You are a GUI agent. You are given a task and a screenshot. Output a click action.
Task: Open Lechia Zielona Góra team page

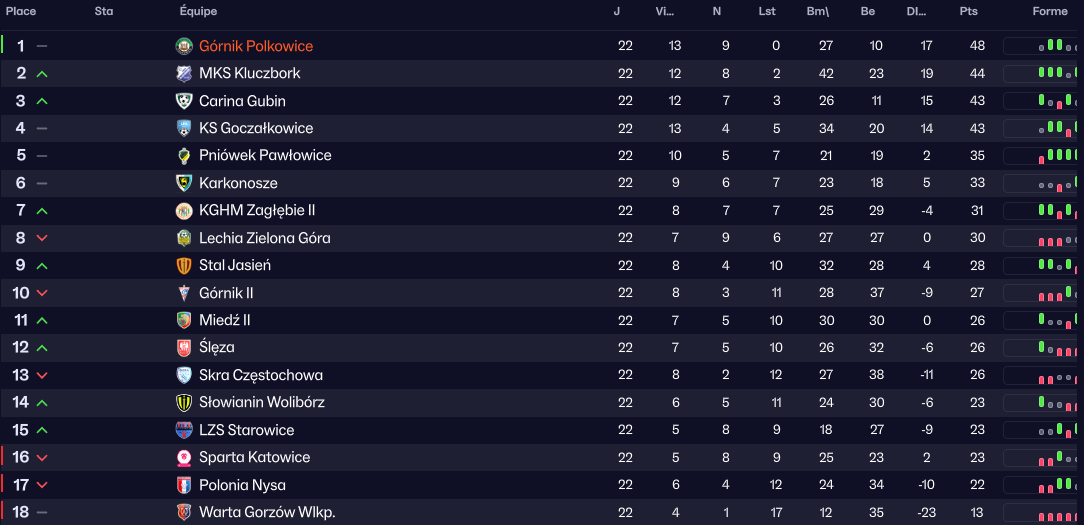(x=264, y=238)
